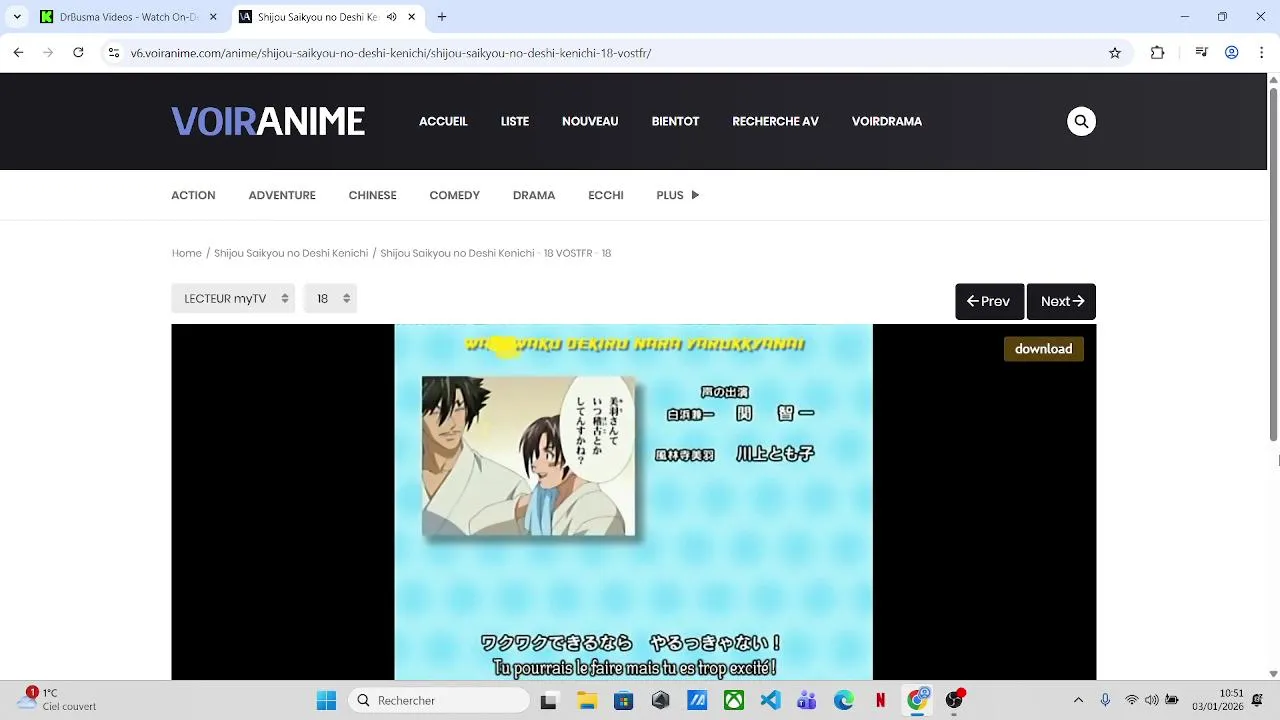Open Windows Start menu icon

326,701
